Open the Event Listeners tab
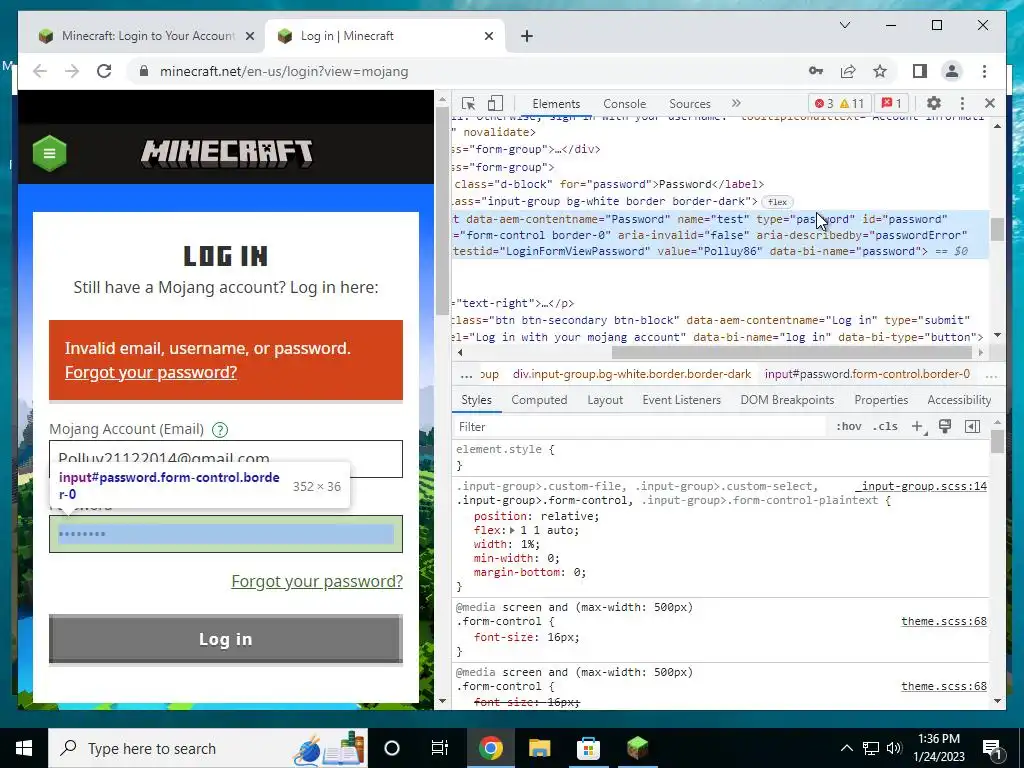The width and height of the screenshot is (1024, 768). click(x=681, y=400)
